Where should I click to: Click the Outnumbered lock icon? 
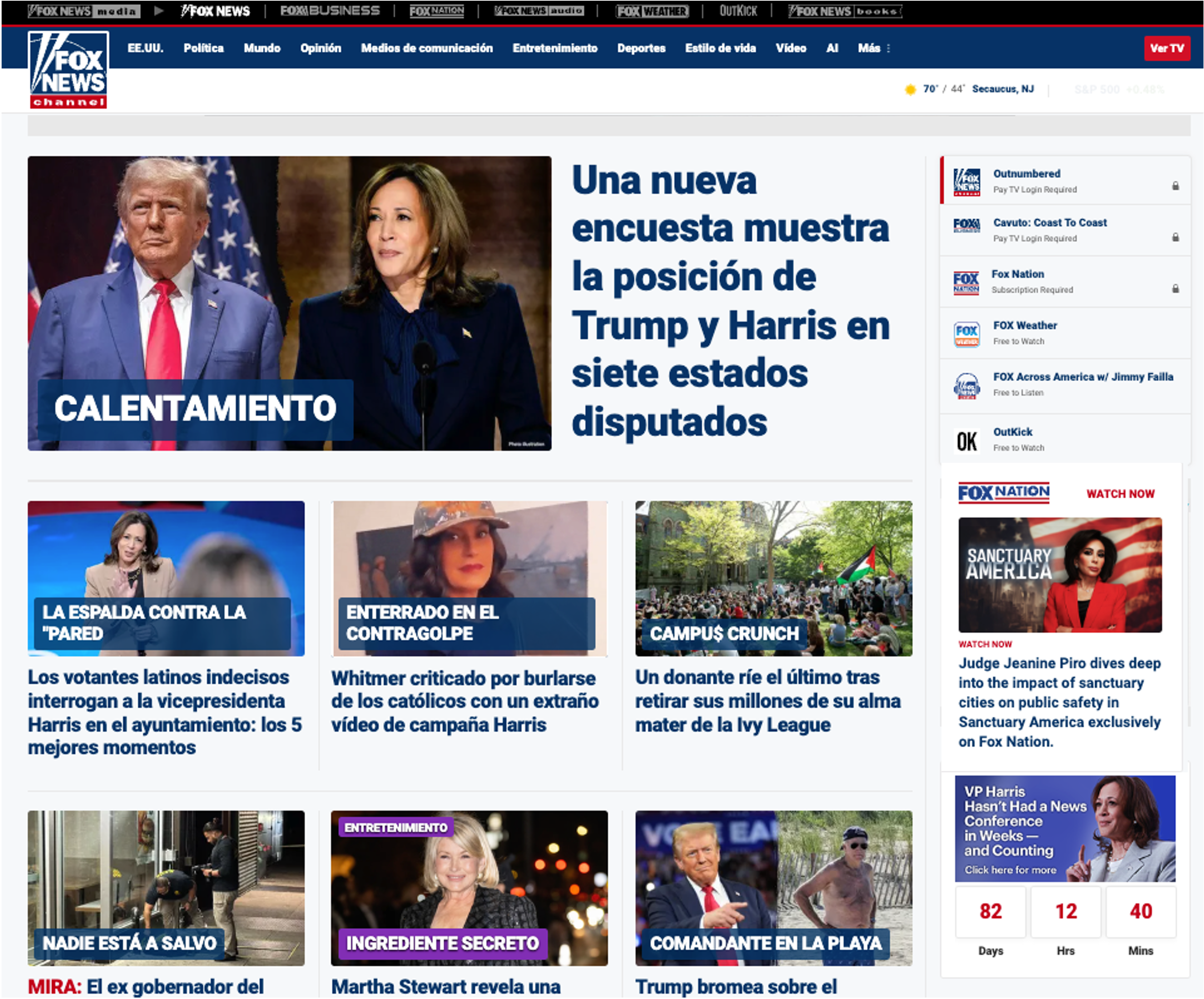tap(1175, 186)
